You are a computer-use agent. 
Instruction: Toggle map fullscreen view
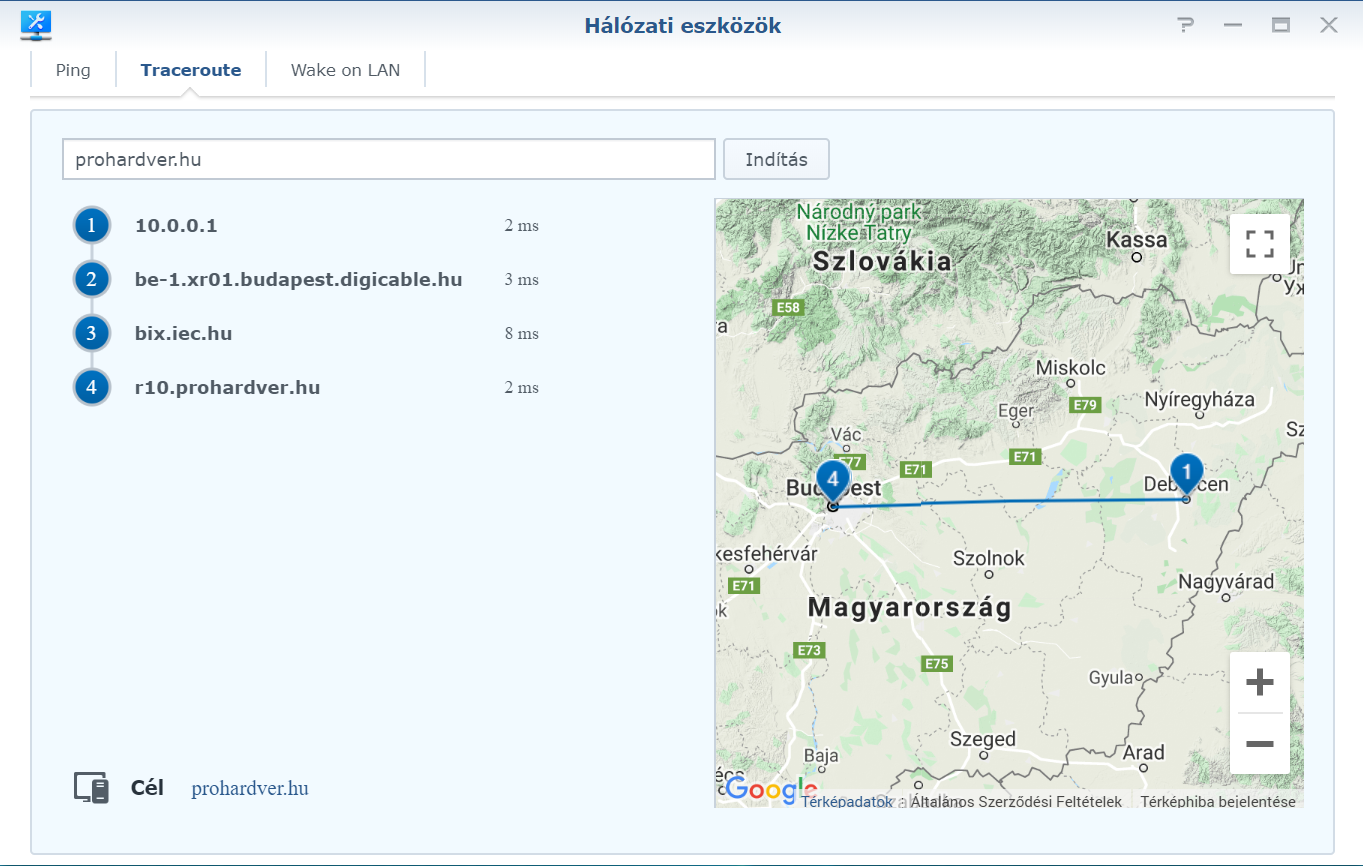1260,244
